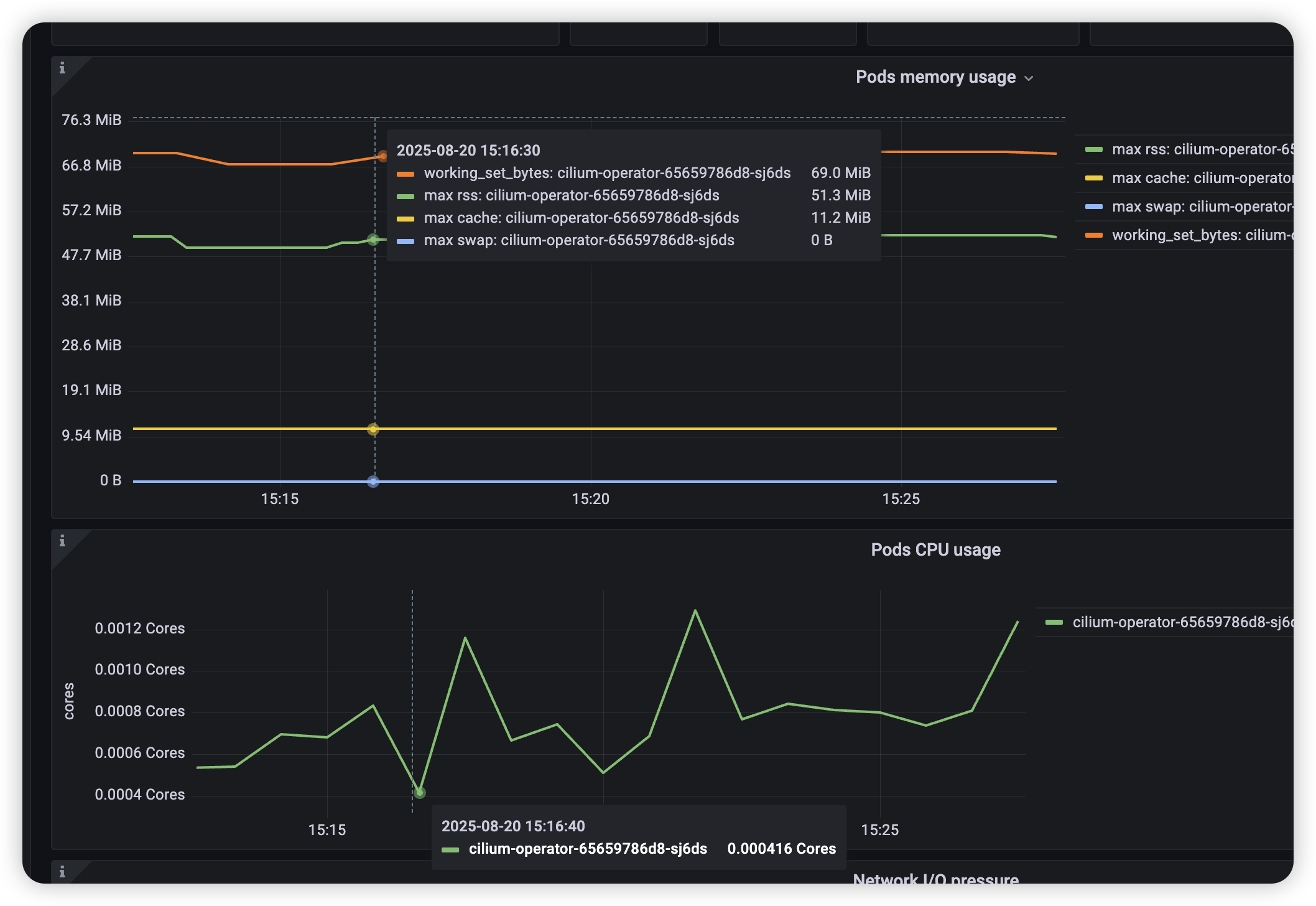This screenshot has height=906, width=1316.
Task: Click info icon on Pods memory usage panel
Action: tap(62, 68)
